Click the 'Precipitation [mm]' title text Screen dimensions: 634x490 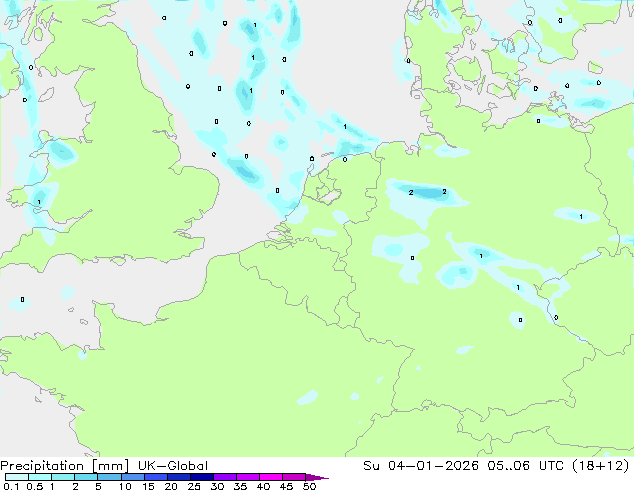(x=64, y=466)
